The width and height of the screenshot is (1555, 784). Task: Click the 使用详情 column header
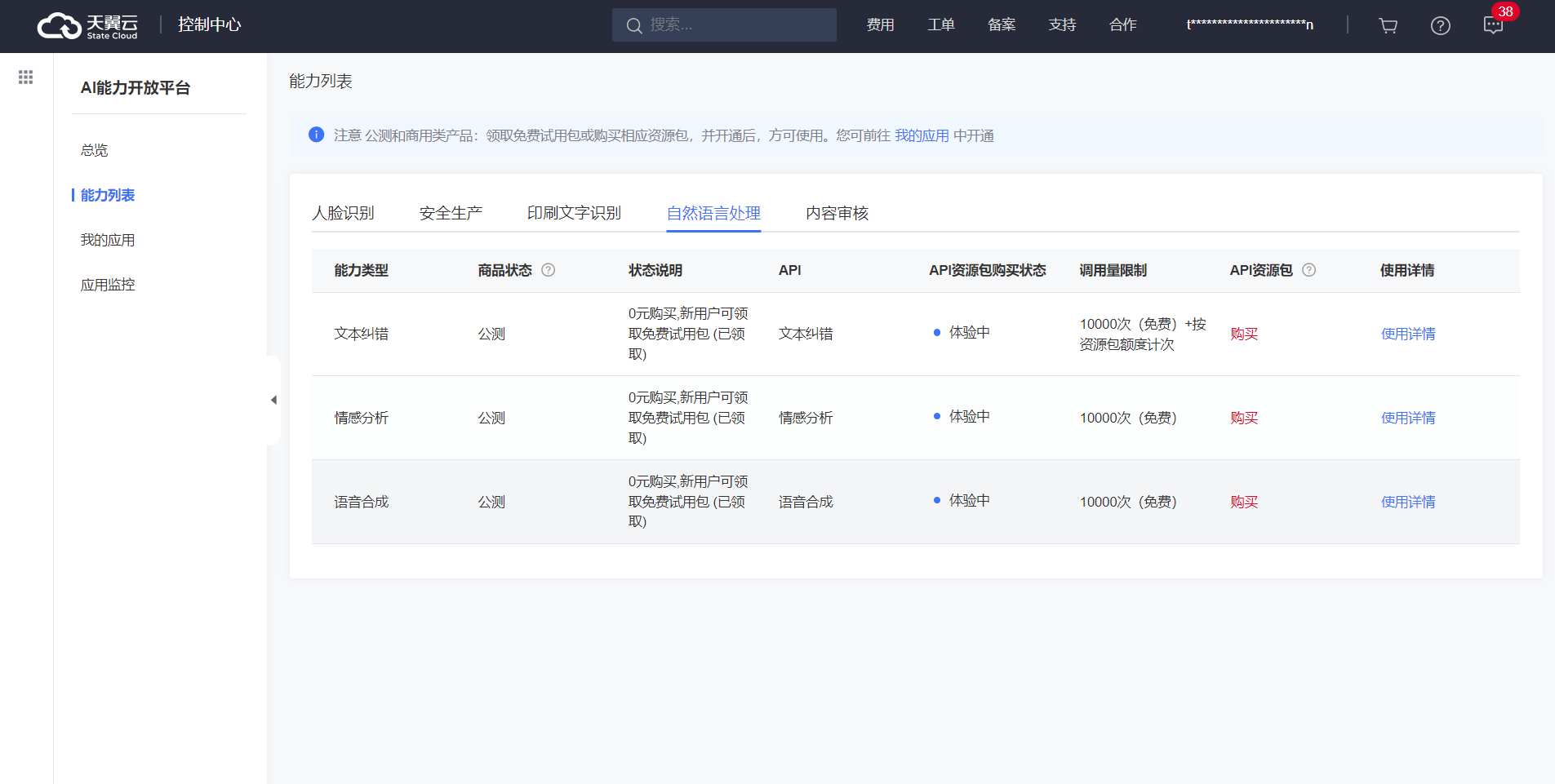pos(1407,270)
